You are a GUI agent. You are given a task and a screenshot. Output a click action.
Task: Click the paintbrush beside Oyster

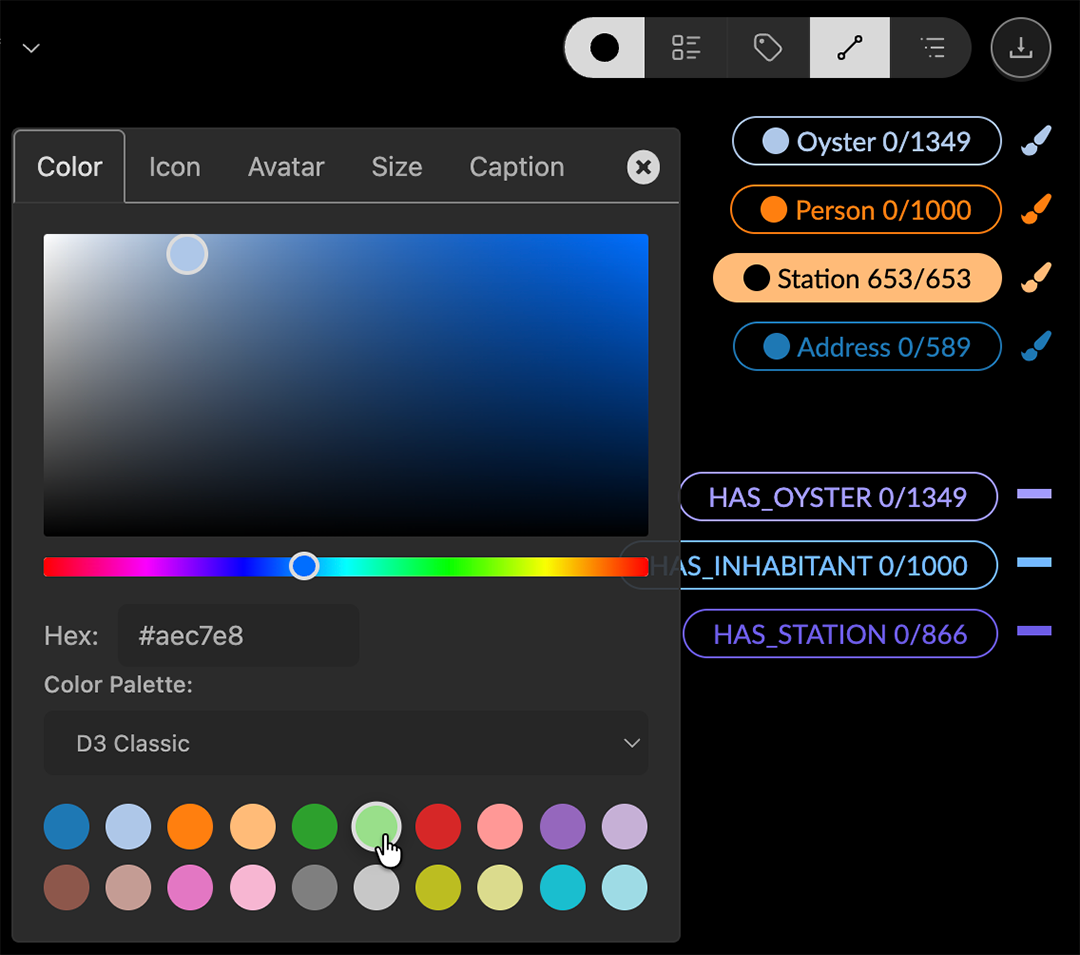tap(1036, 141)
